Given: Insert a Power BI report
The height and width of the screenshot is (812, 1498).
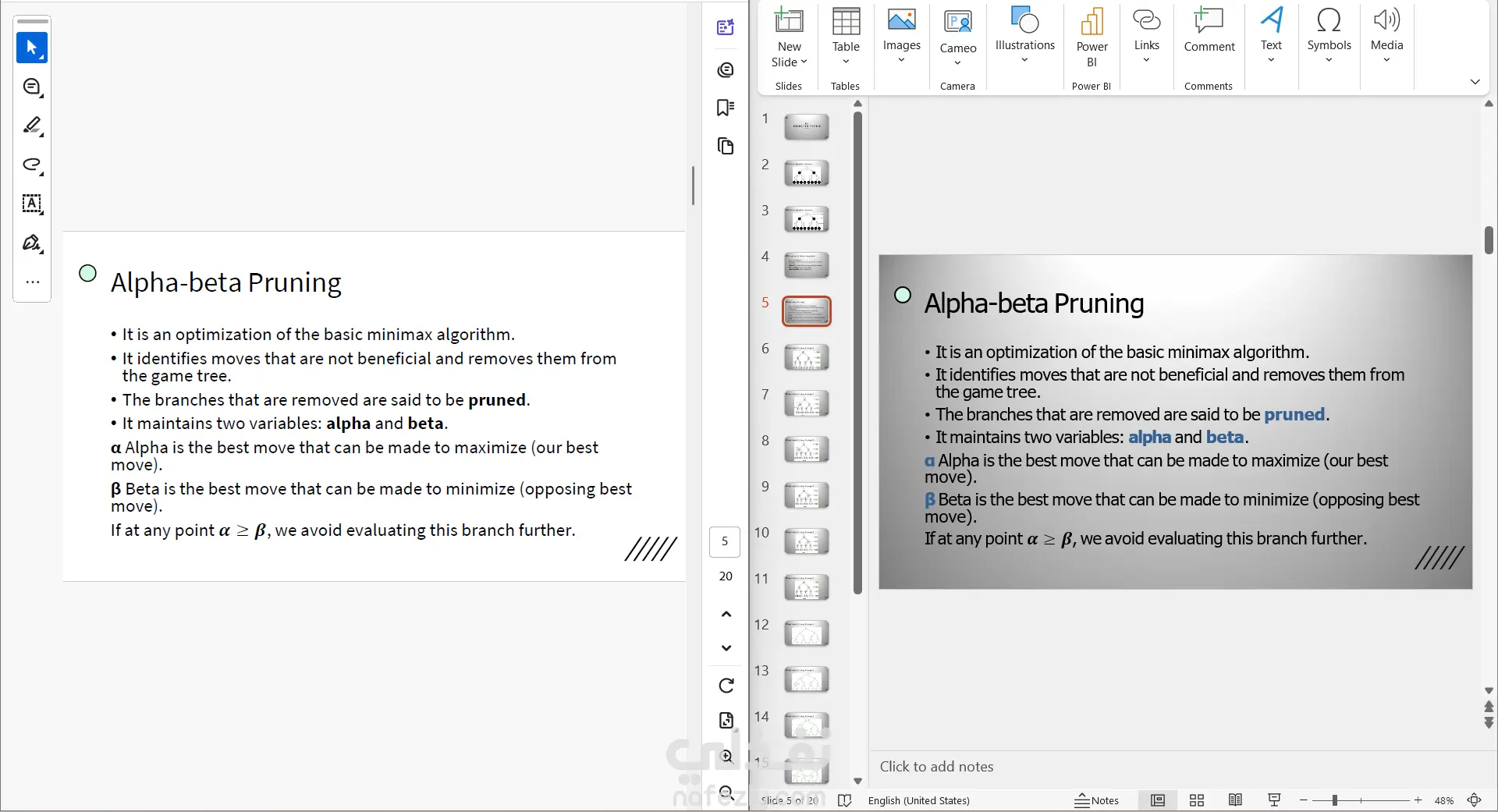Looking at the screenshot, I should click(1092, 37).
